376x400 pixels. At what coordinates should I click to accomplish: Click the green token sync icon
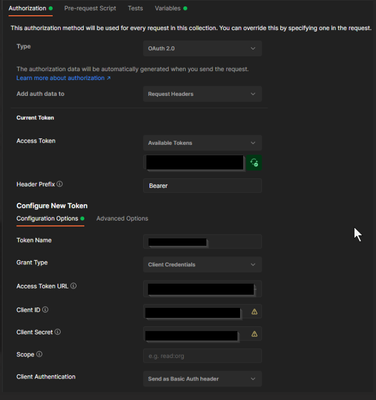(x=254, y=163)
